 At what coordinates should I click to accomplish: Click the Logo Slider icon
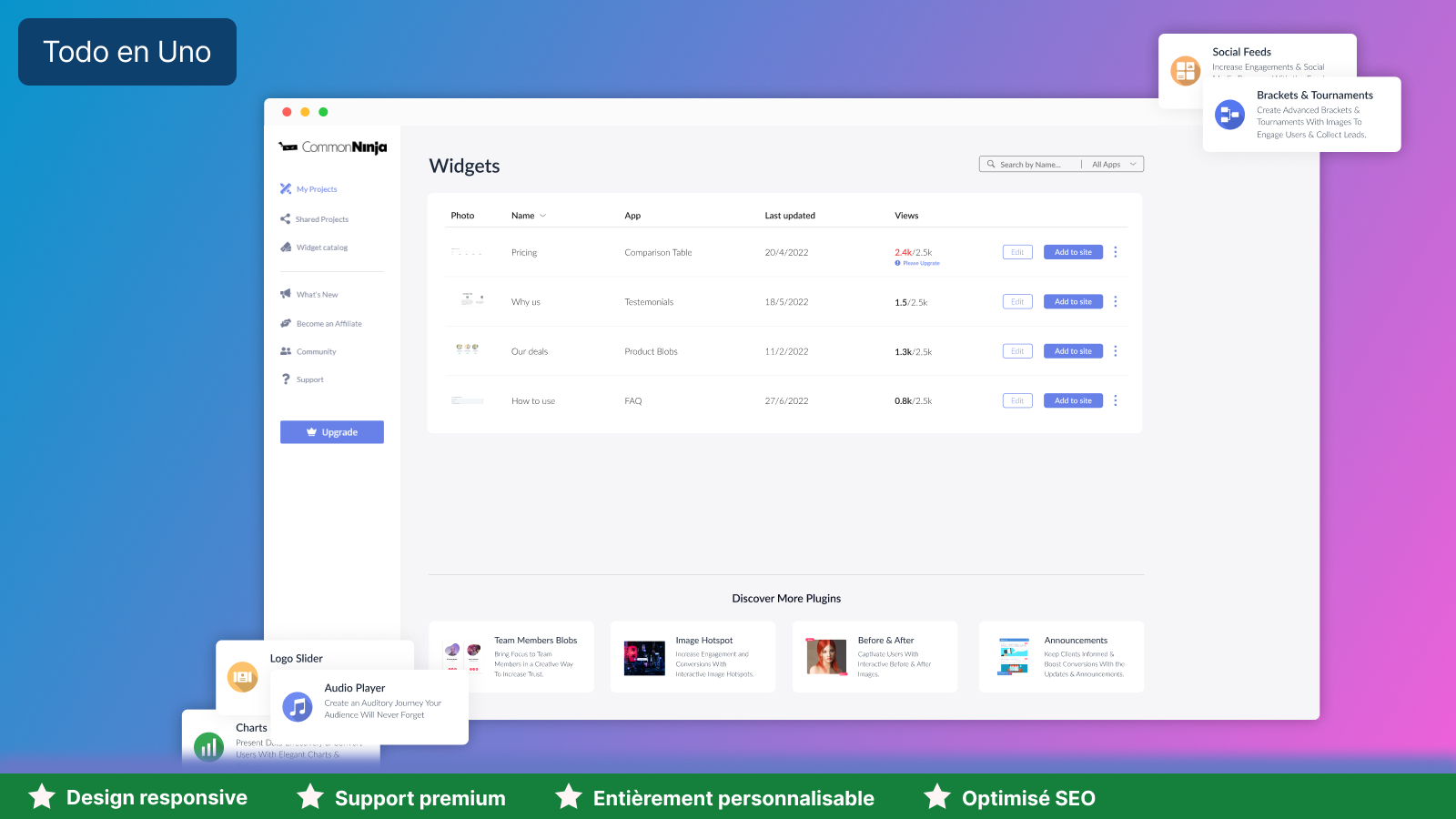pyautogui.click(x=242, y=677)
